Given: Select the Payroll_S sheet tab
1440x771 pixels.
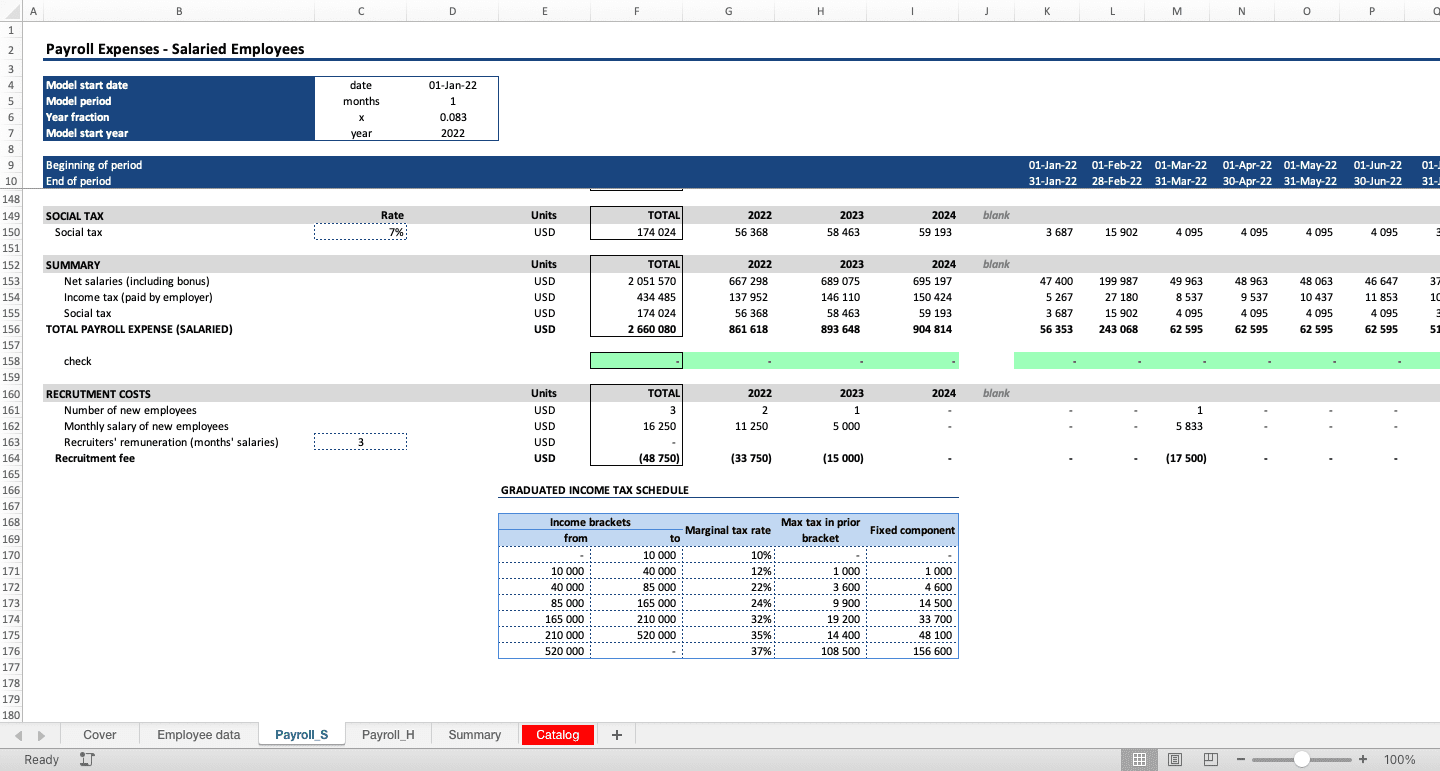Looking at the screenshot, I should point(301,734).
